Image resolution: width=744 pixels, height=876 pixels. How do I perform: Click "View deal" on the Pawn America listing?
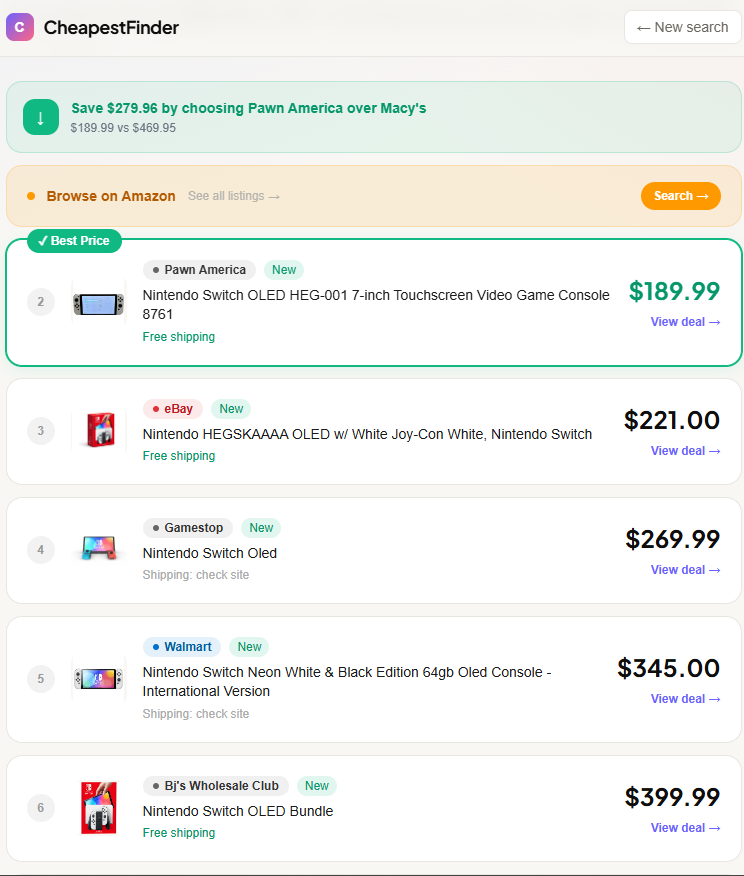pos(685,322)
